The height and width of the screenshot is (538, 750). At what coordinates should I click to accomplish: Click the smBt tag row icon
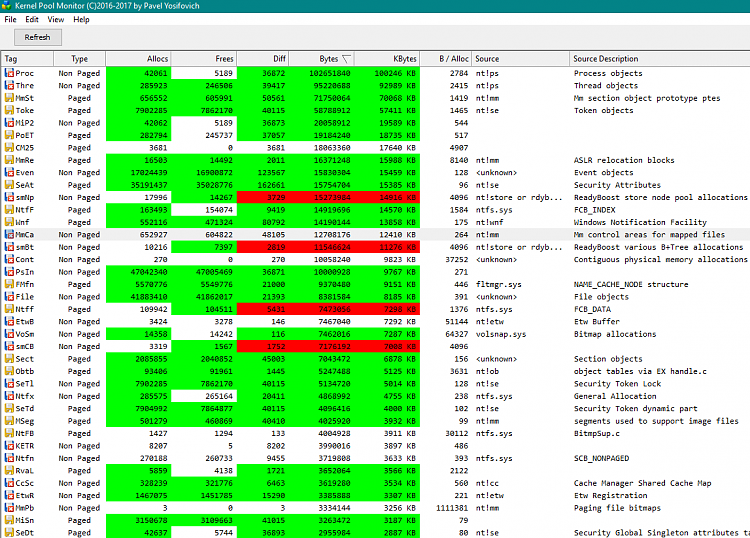[x=9, y=247]
